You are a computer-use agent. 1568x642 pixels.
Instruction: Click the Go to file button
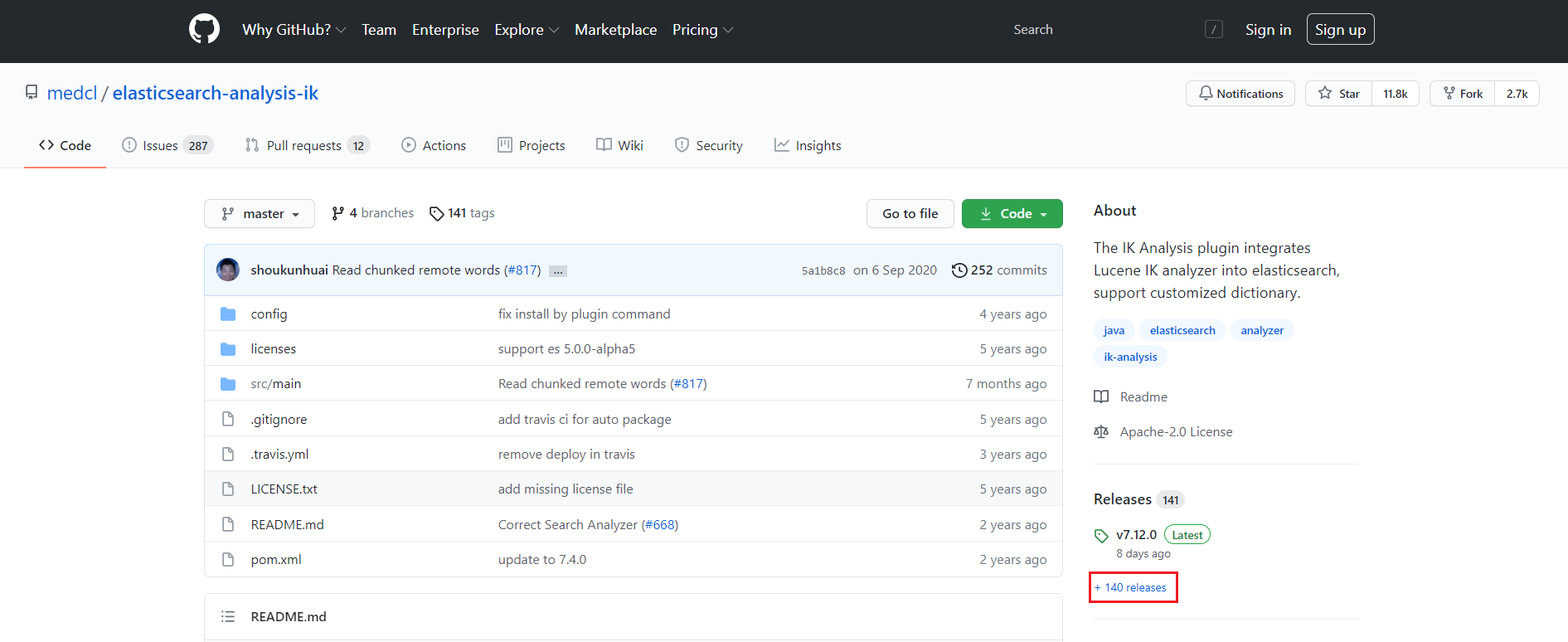[910, 213]
